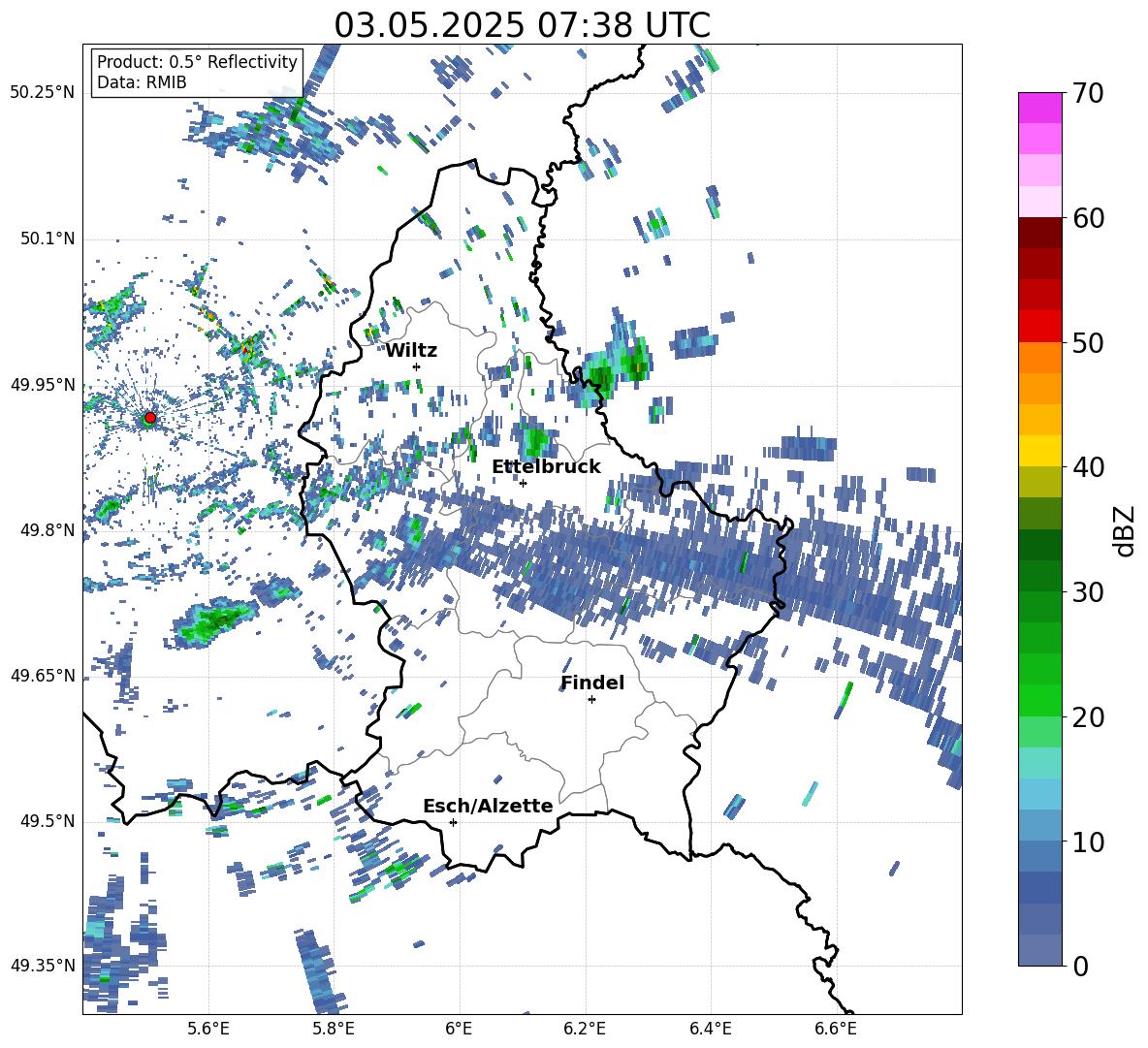Click the 49.95°N latitude label
Viewport: 1148px width, 1048px height.
click(x=43, y=385)
